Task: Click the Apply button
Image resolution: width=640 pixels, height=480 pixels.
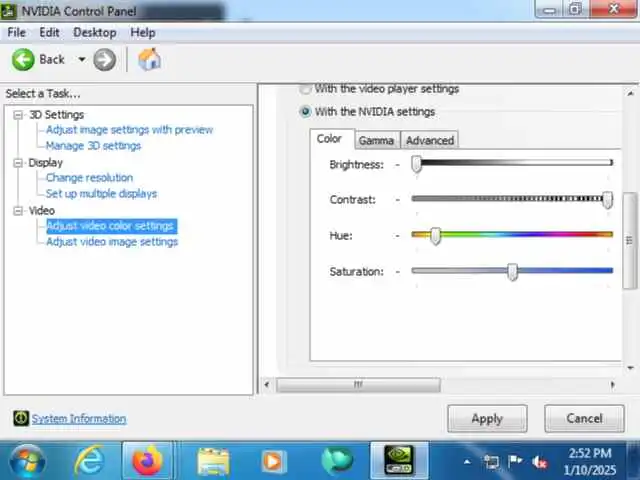Action: (x=487, y=418)
